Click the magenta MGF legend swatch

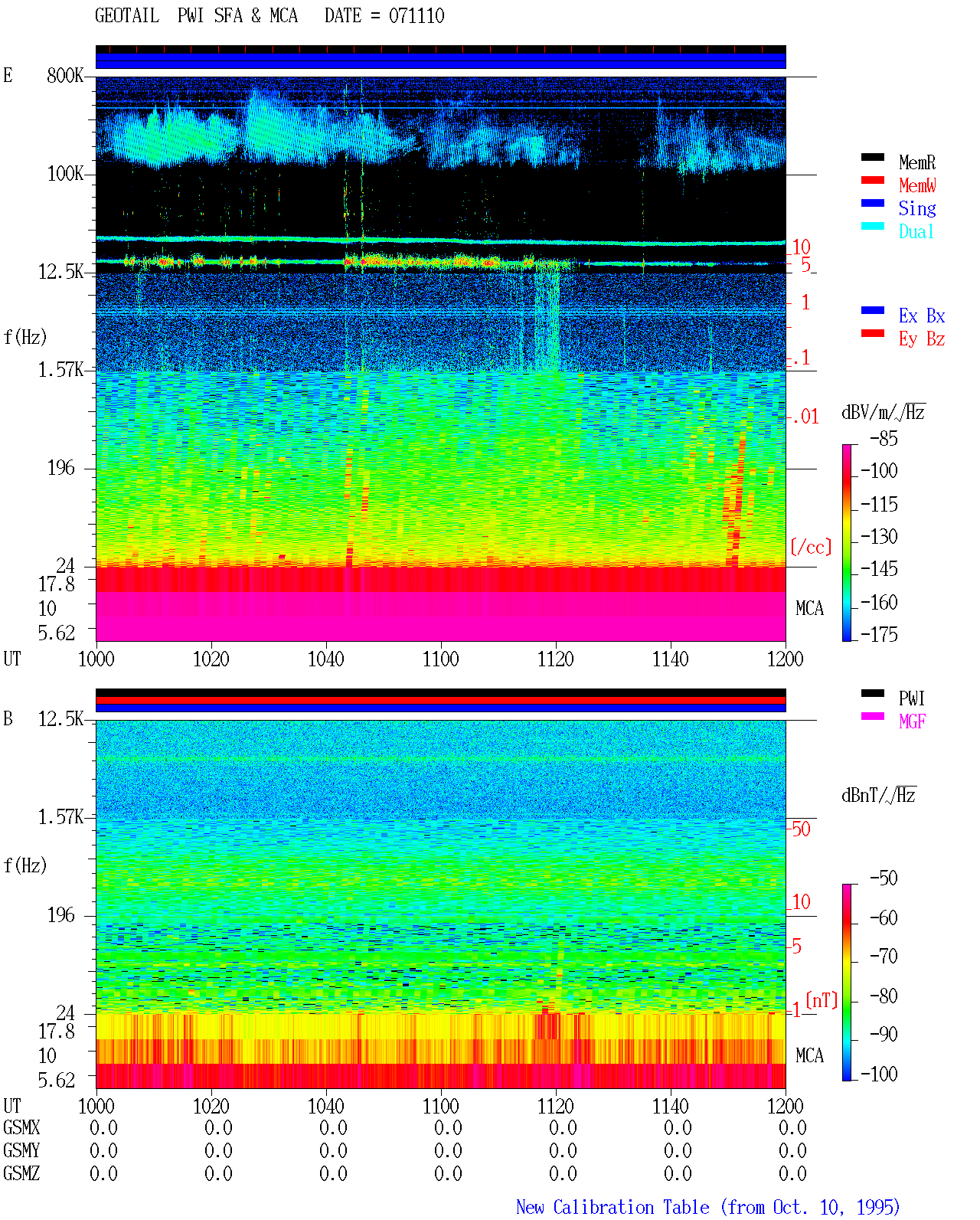pos(873,716)
